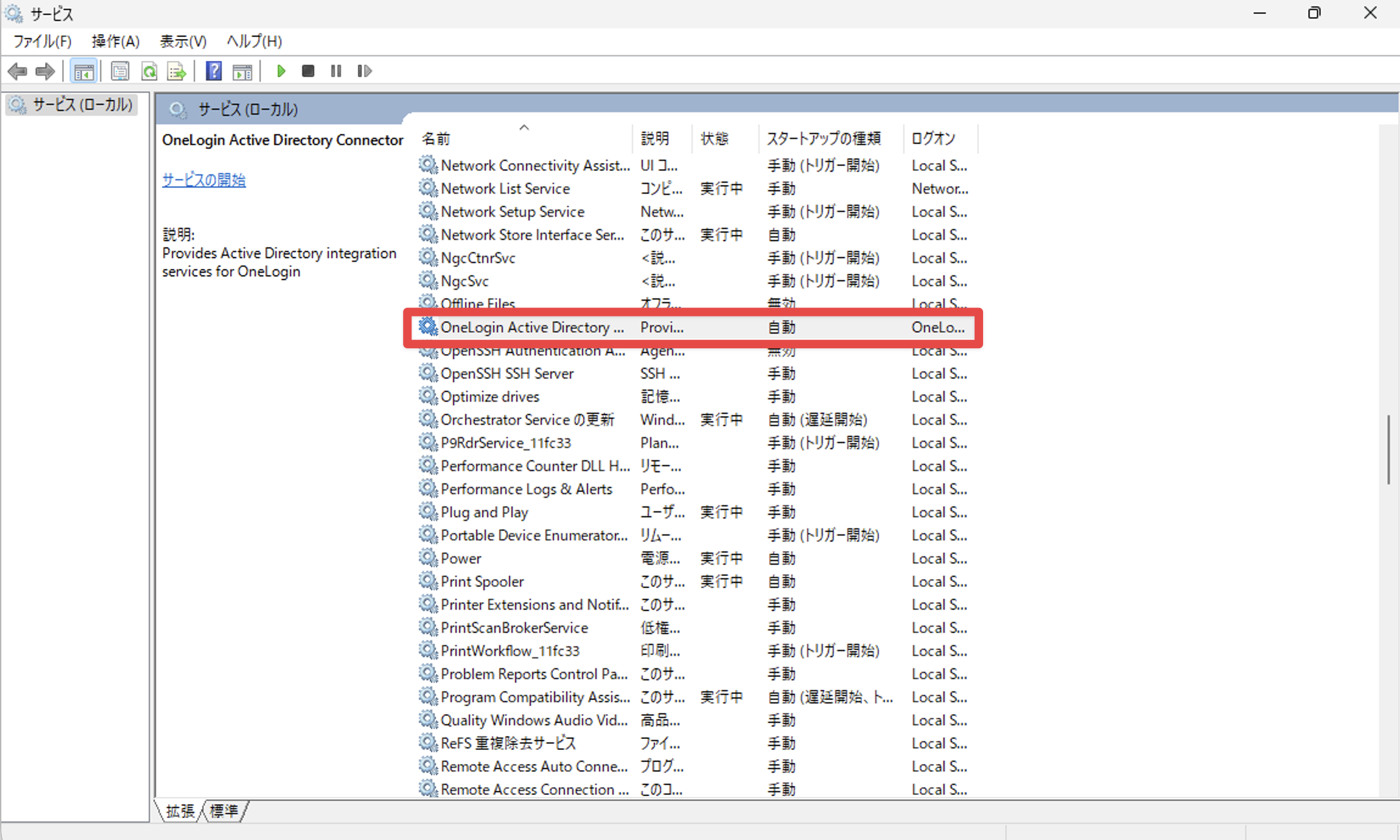The image size is (1400, 840).
Task: Open the Help toolbar icon
Action: (x=214, y=71)
